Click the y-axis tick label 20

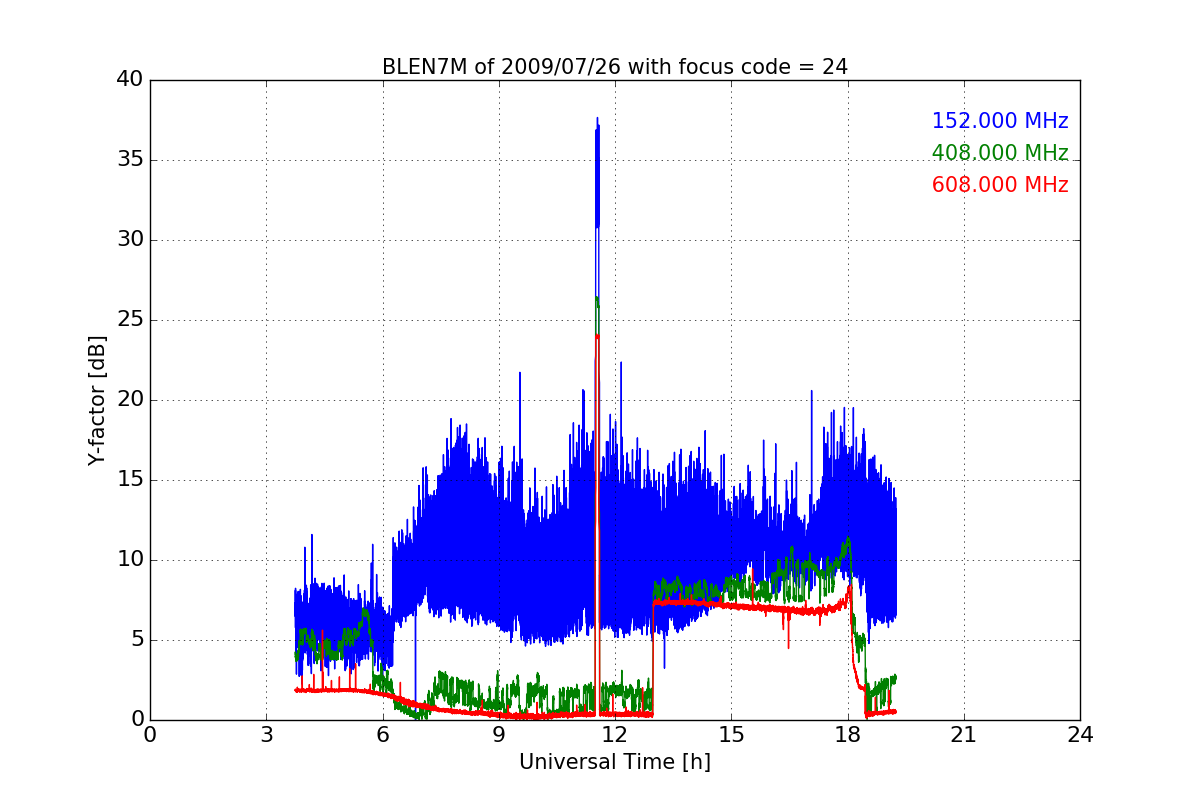point(129,400)
